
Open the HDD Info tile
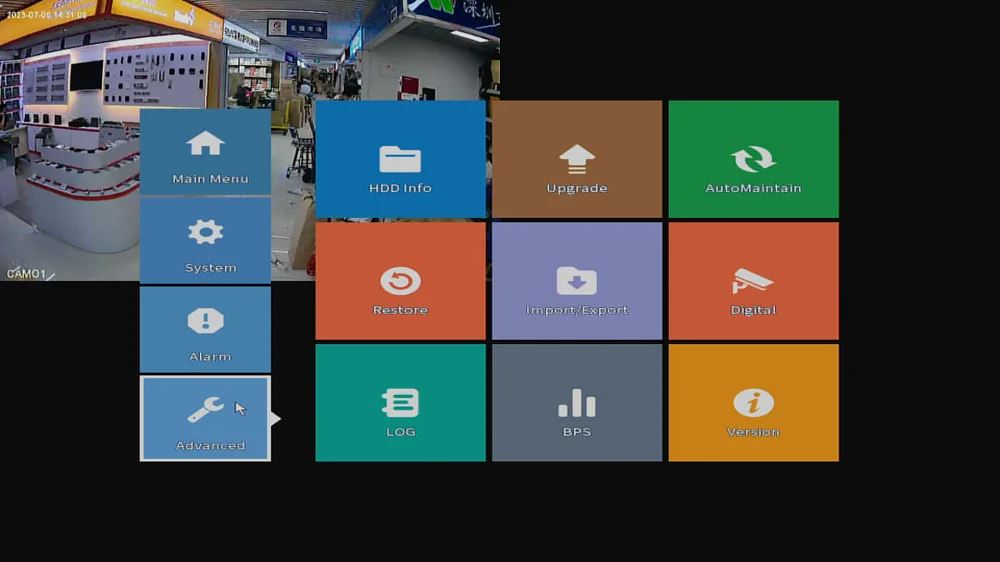(401, 159)
